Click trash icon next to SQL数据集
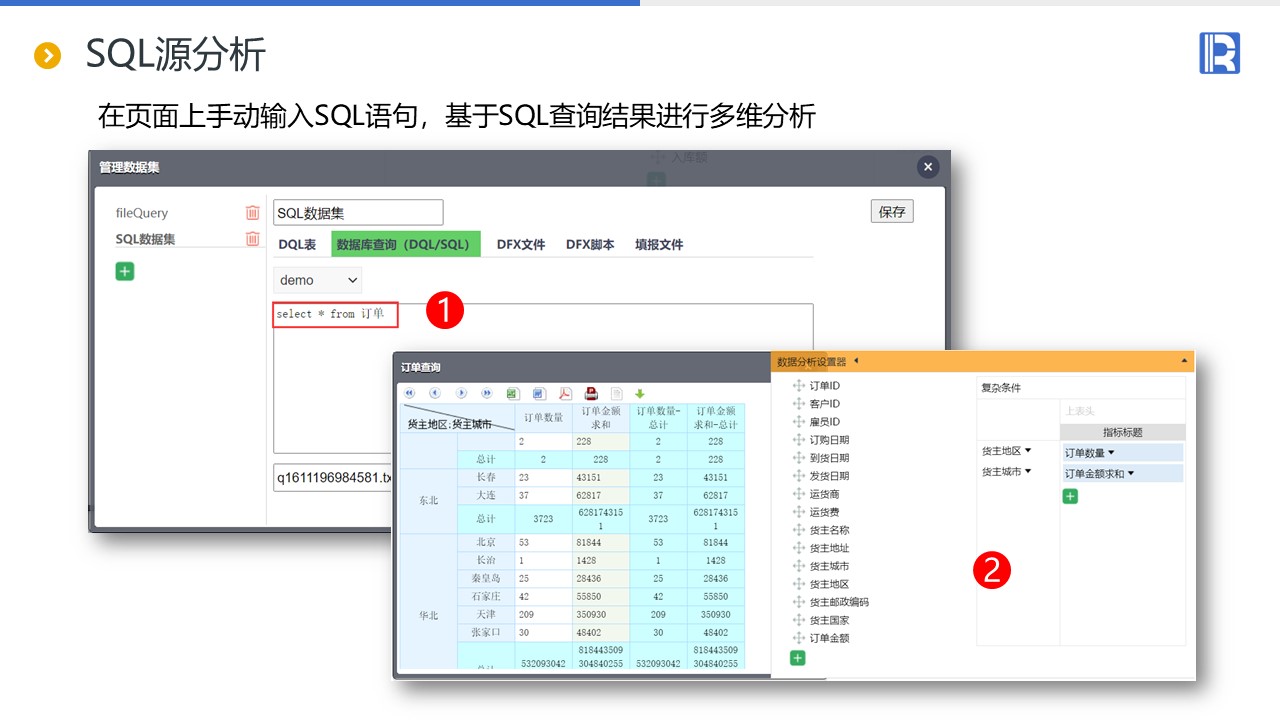Screen dimensions: 1280x720 click(252, 239)
